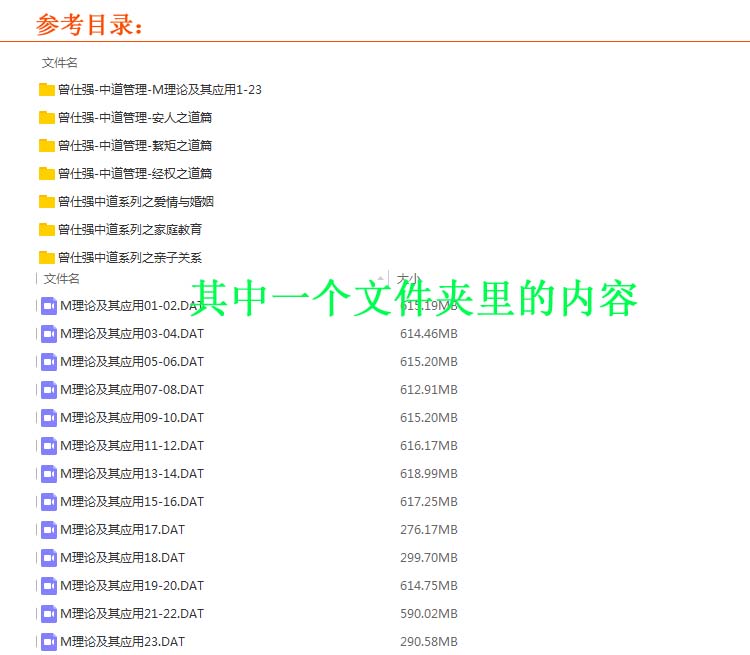Screen dimensions: 750x655
Task: Click the video icon of M理论及其应用01-02.DAT
Action: coord(49,306)
